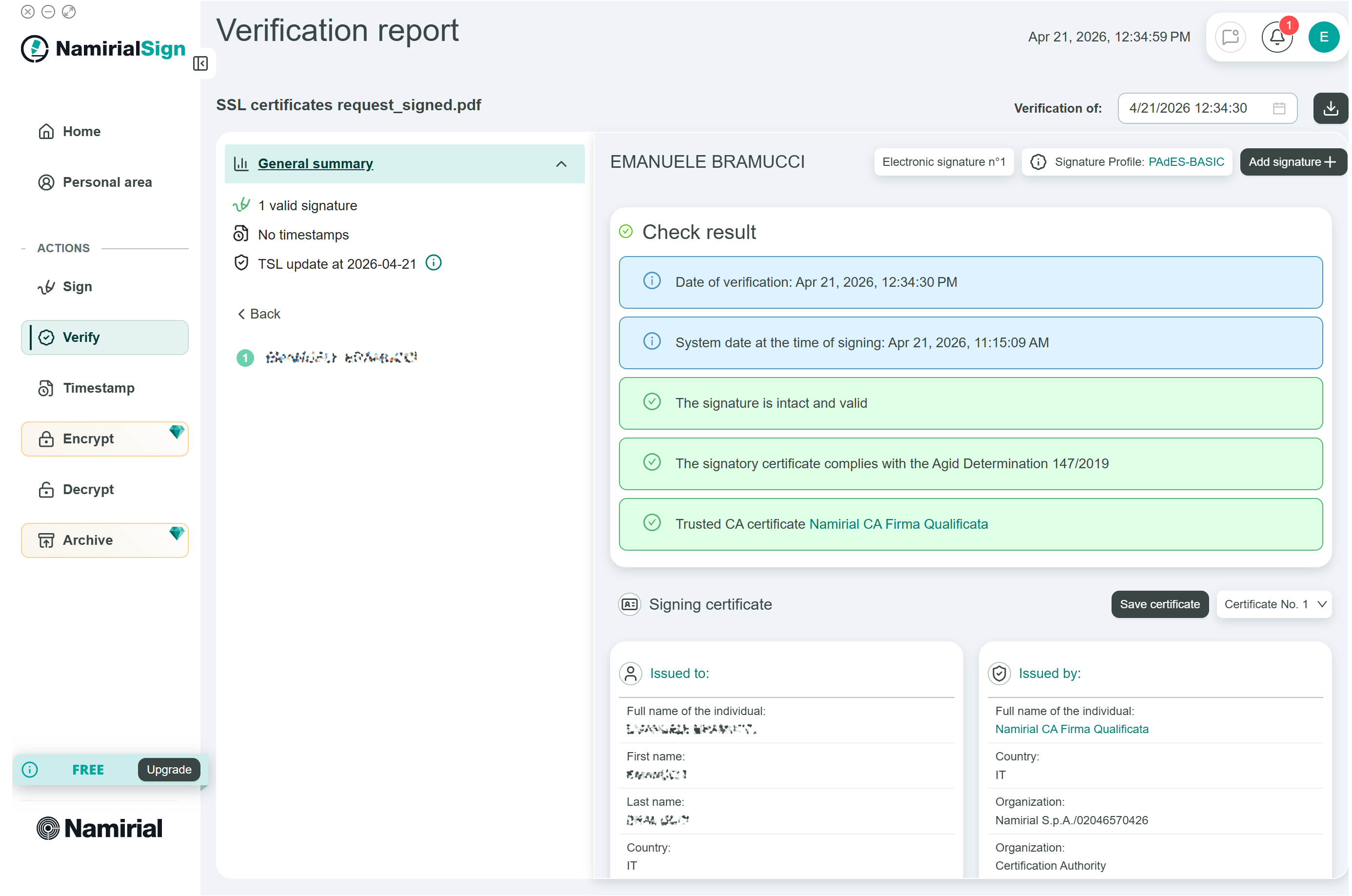
Task: Select Timestamp in sidebar
Action: 99,389
